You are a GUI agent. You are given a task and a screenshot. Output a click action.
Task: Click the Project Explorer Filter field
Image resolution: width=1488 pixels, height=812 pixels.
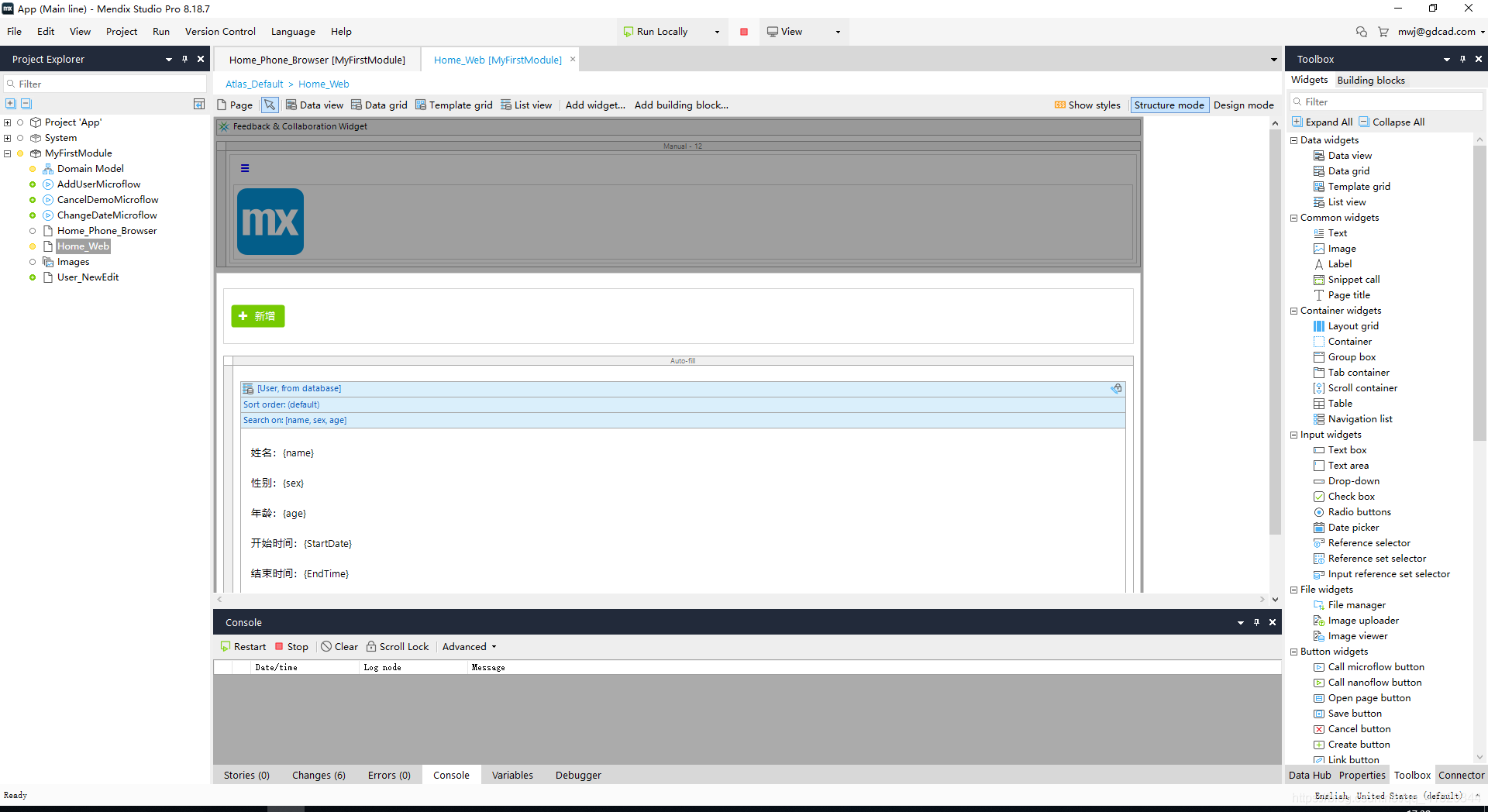point(105,84)
